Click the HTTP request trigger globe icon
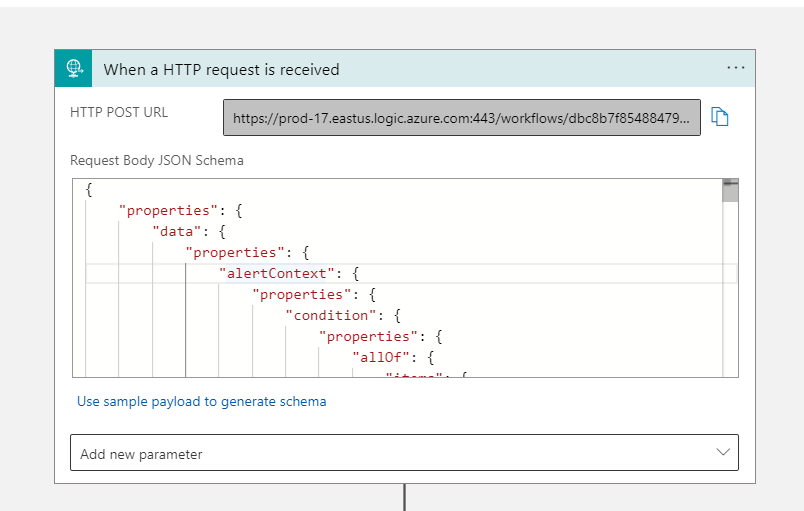804x511 pixels. 74,69
